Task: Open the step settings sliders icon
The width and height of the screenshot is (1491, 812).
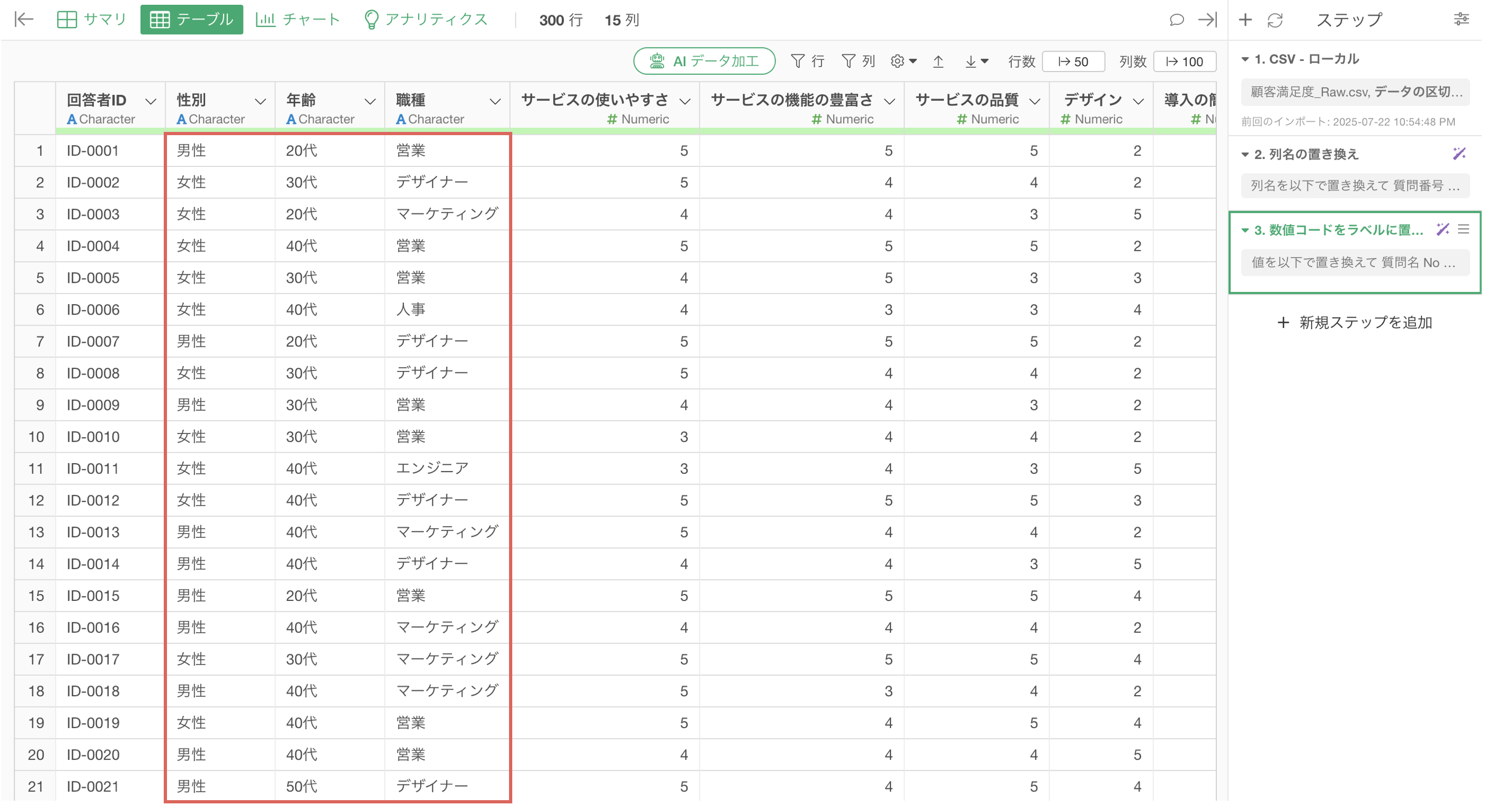Action: [x=1461, y=20]
